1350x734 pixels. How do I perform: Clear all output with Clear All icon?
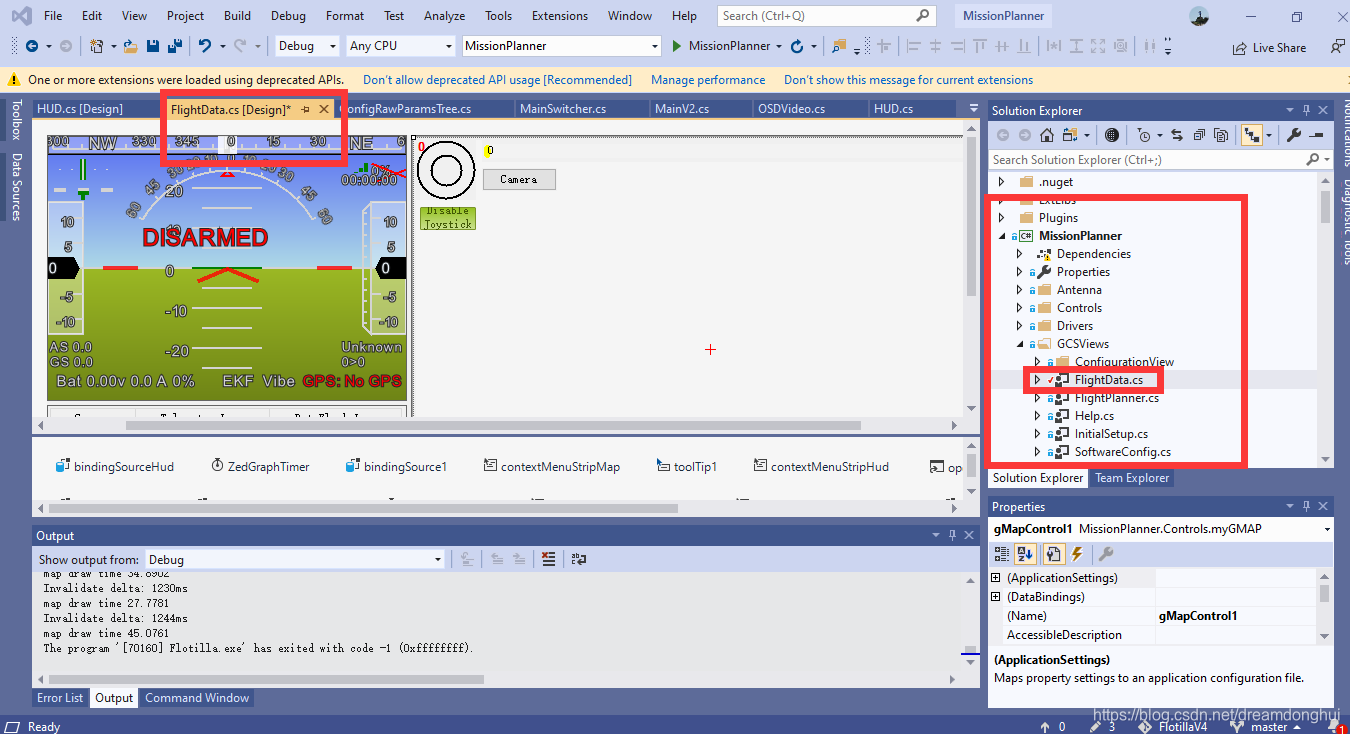pyautogui.click(x=548, y=559)
